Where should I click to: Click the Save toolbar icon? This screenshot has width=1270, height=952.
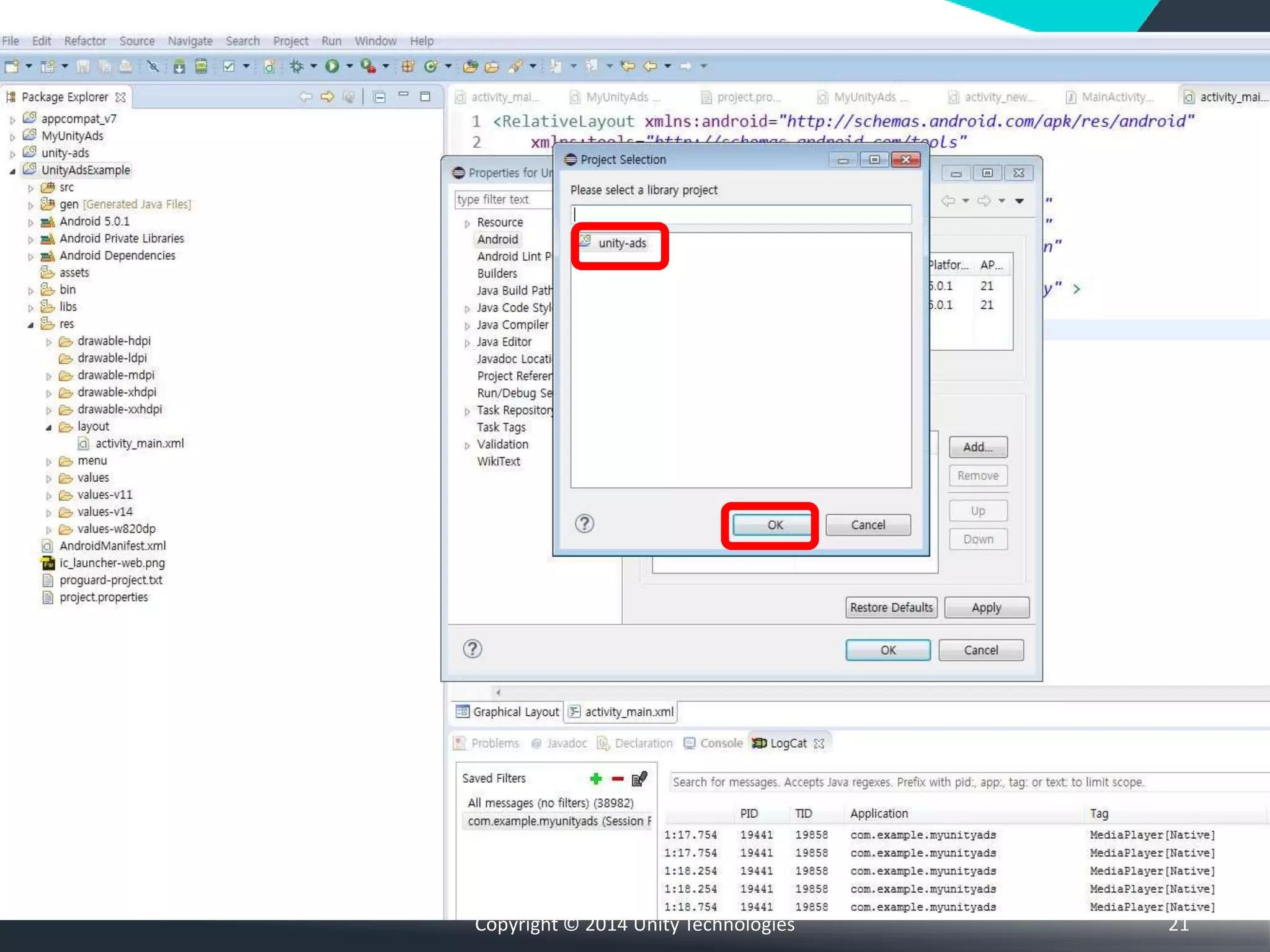click(82, 66)
